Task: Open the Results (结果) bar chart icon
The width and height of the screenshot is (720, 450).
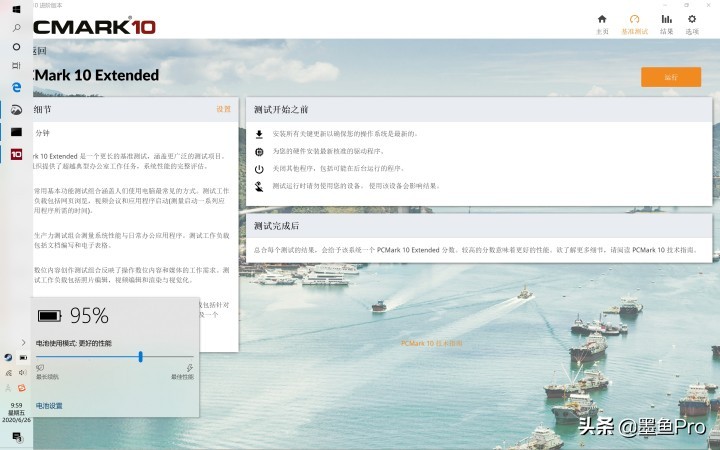Action: pos(666,19)
